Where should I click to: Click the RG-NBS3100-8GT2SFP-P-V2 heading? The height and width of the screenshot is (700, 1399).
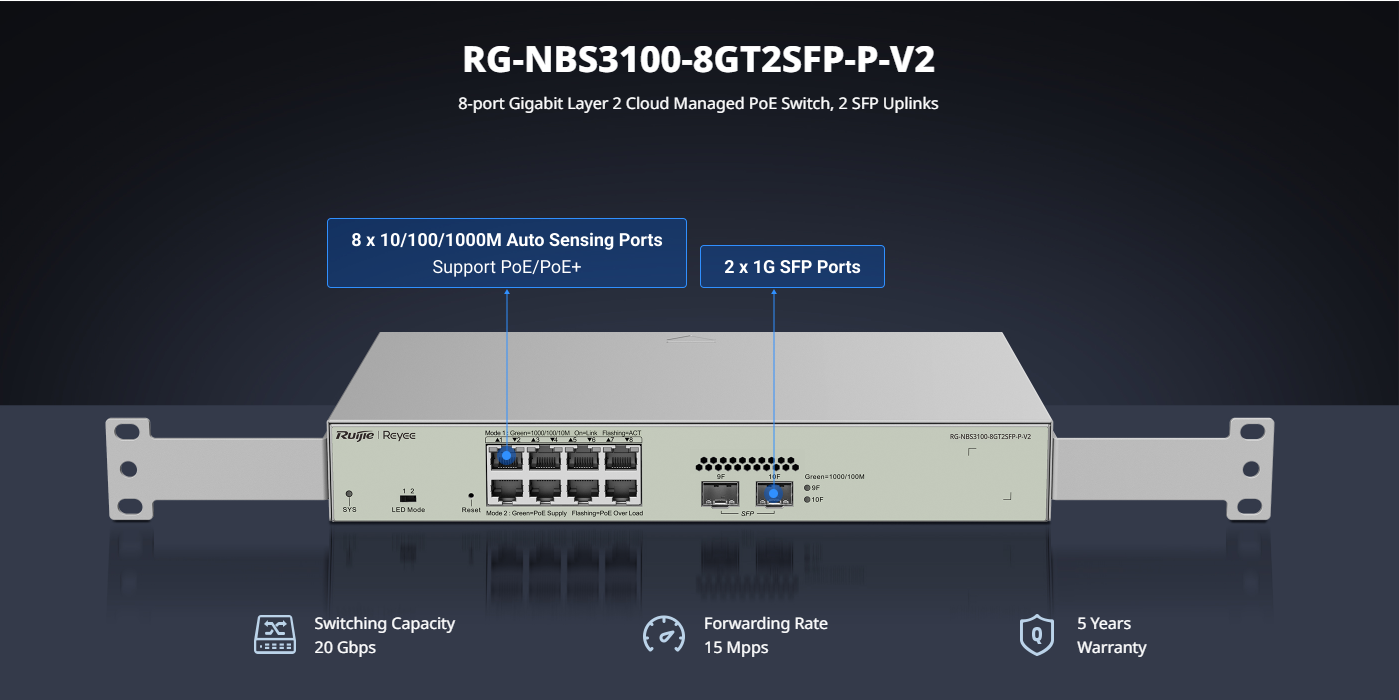[698, 60]
